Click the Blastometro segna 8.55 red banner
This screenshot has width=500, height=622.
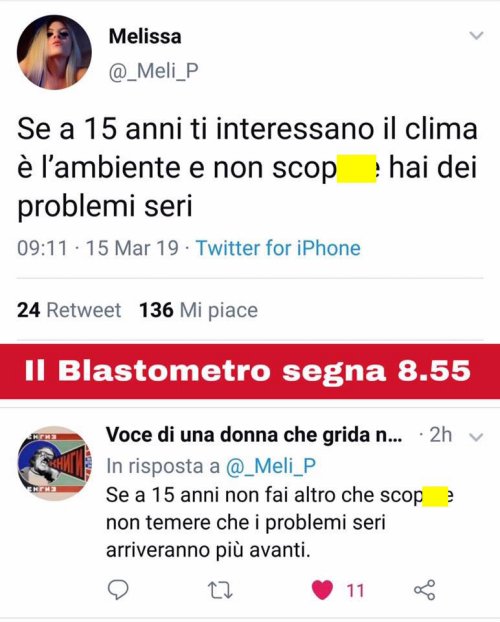click(x=250, y=371)
